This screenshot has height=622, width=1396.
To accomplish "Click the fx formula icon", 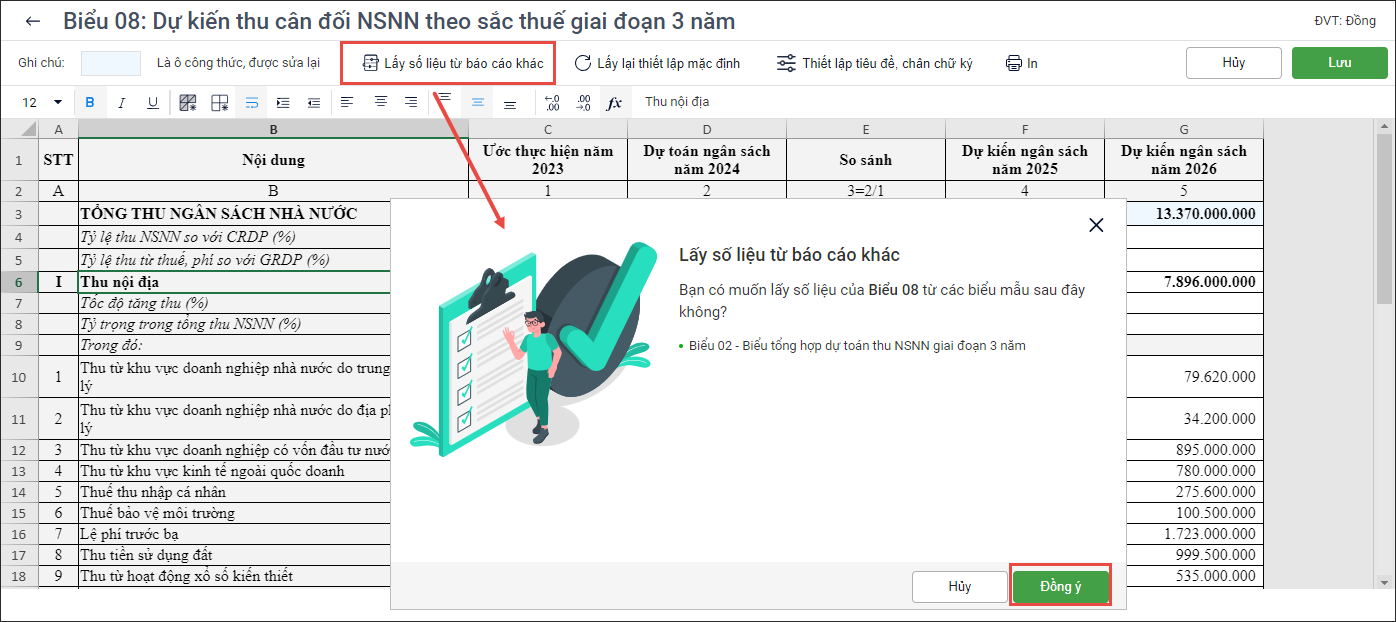I will [x=614, y=102].
